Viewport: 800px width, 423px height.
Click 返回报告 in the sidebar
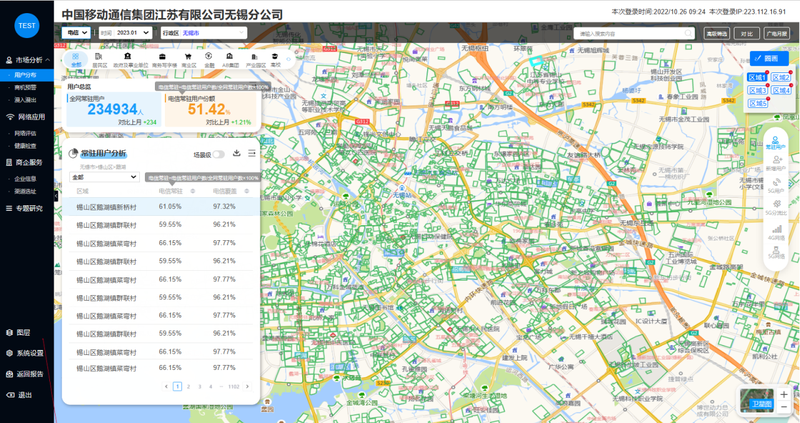(25, 374)
